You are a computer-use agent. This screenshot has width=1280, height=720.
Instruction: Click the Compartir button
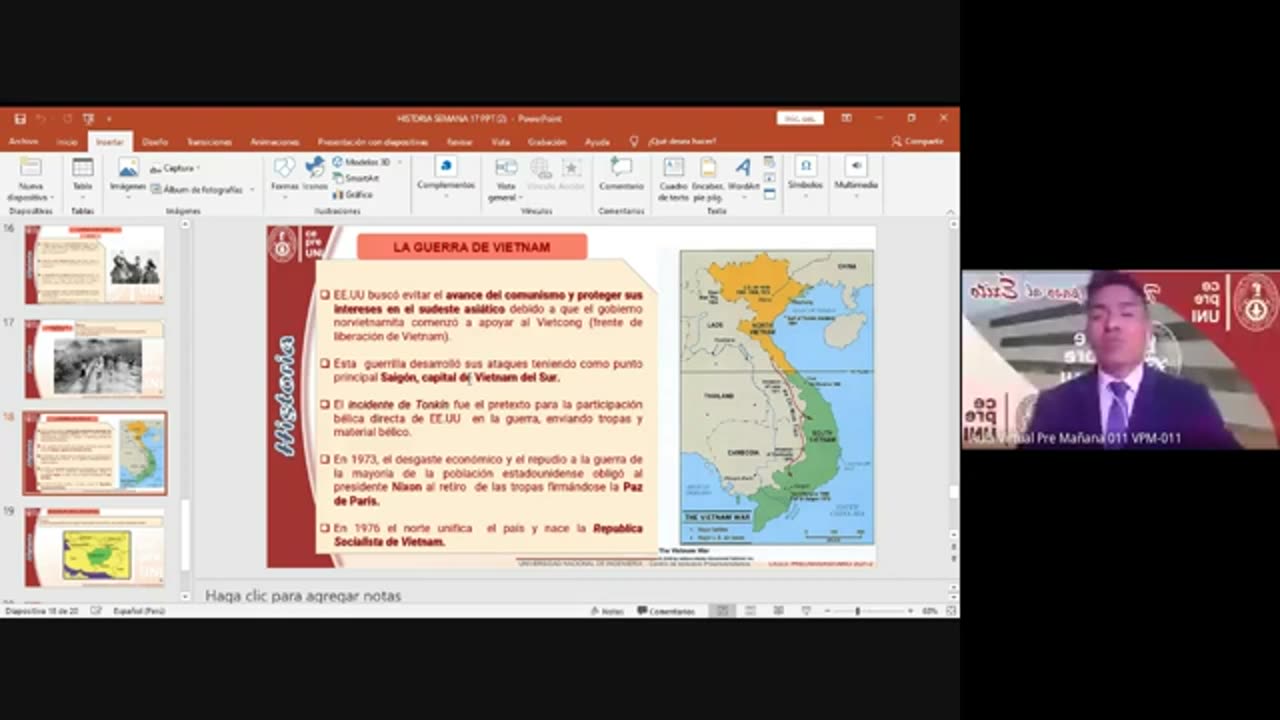pyautogui.click(x=917, y=142)
